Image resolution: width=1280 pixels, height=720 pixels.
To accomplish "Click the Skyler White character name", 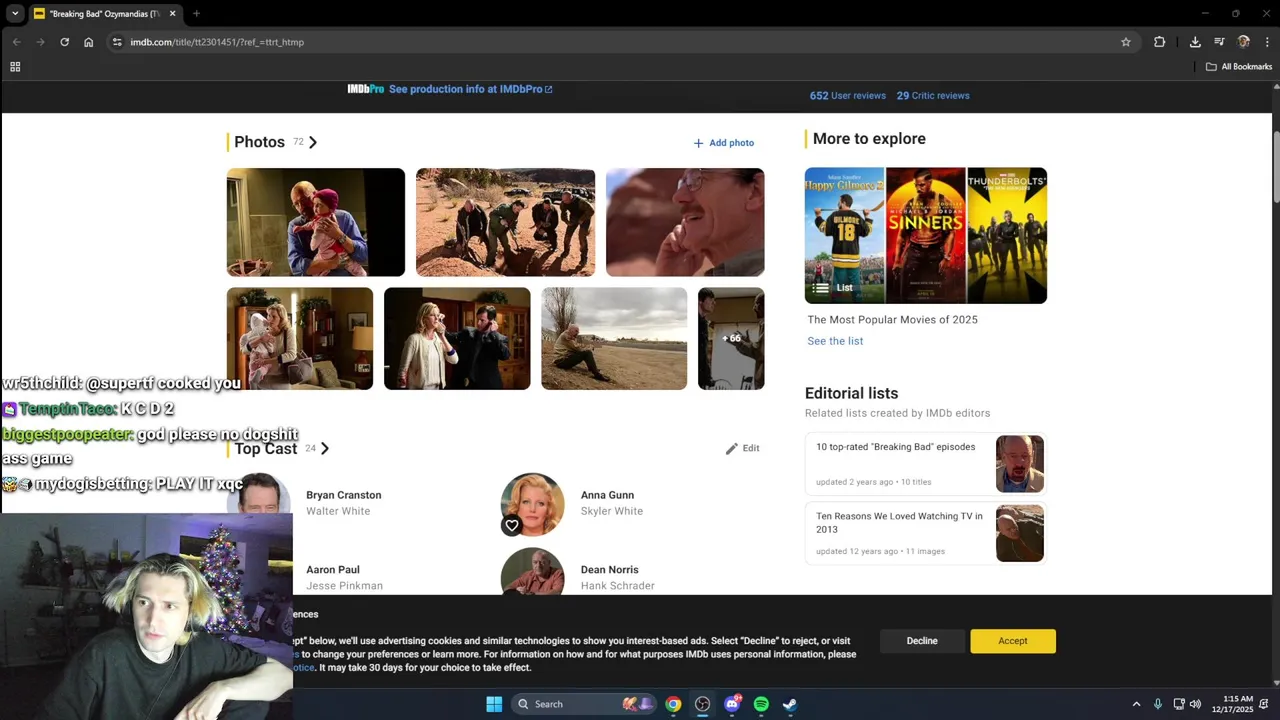I will (x=612, y=511).
